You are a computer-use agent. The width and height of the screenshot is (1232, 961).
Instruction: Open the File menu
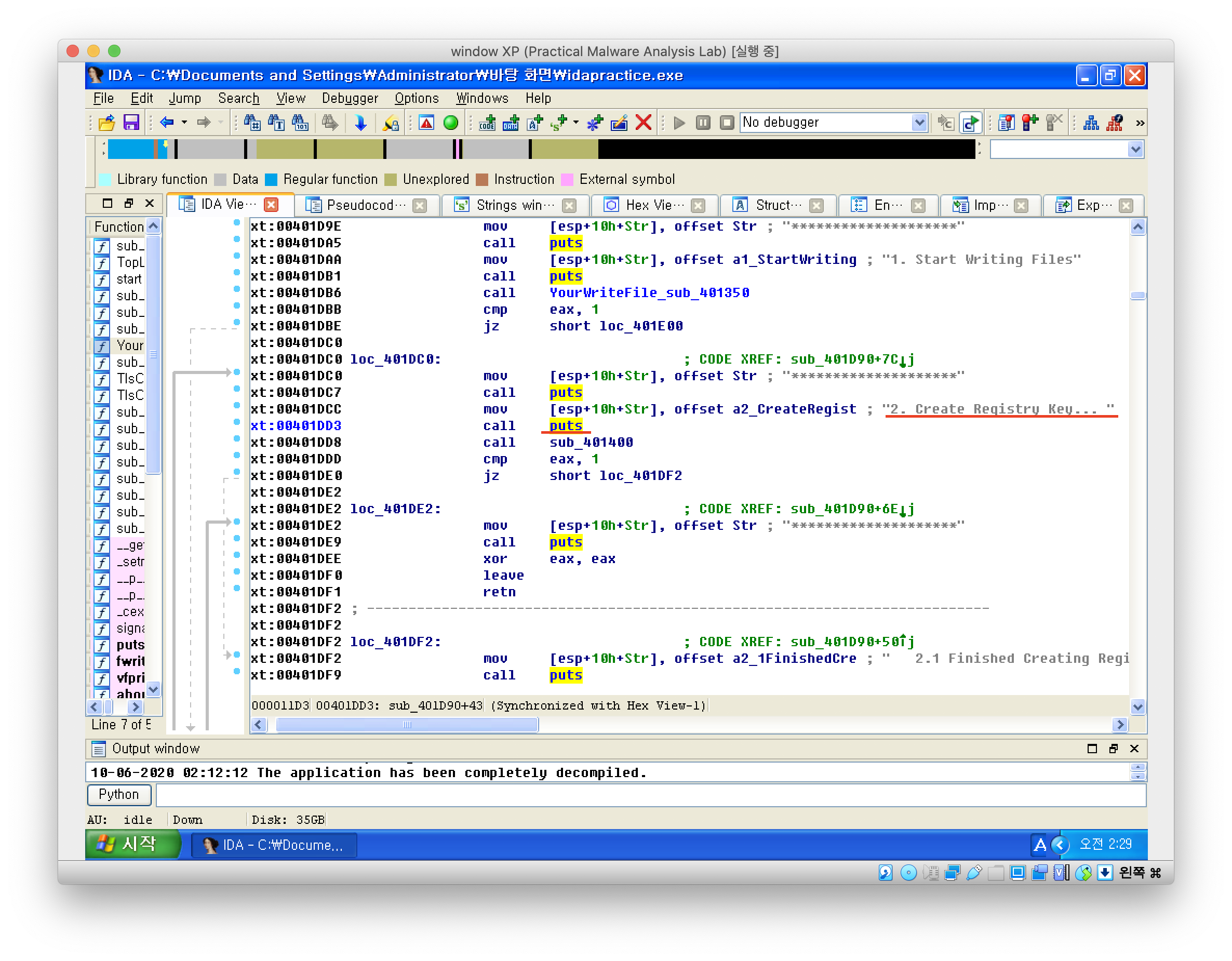pos(103,98)
